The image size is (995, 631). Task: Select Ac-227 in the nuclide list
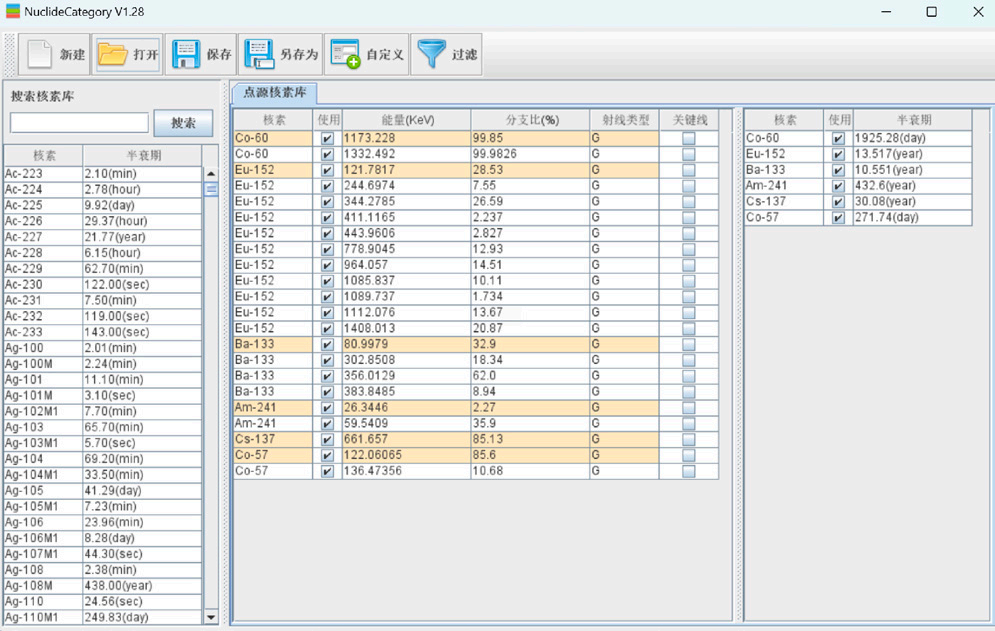pos(43,237)
